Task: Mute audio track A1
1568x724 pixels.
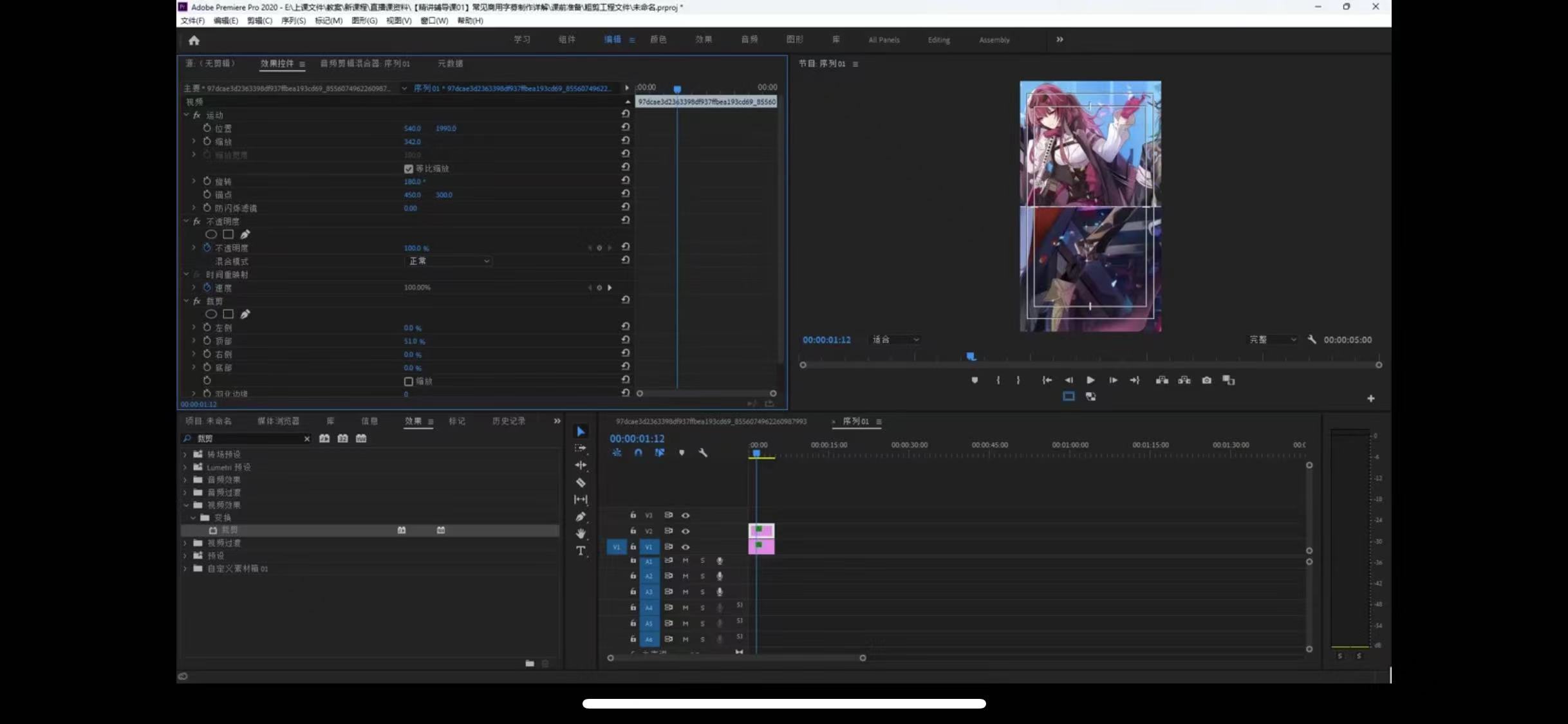Action: click(x=686, y=561)
